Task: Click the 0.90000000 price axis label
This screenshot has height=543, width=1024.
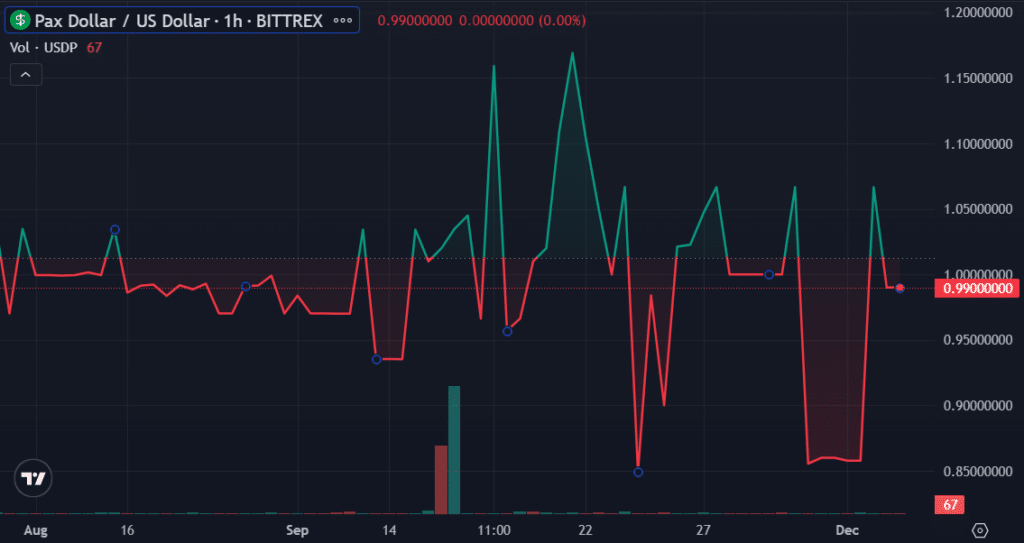Action: coord(978,406)
